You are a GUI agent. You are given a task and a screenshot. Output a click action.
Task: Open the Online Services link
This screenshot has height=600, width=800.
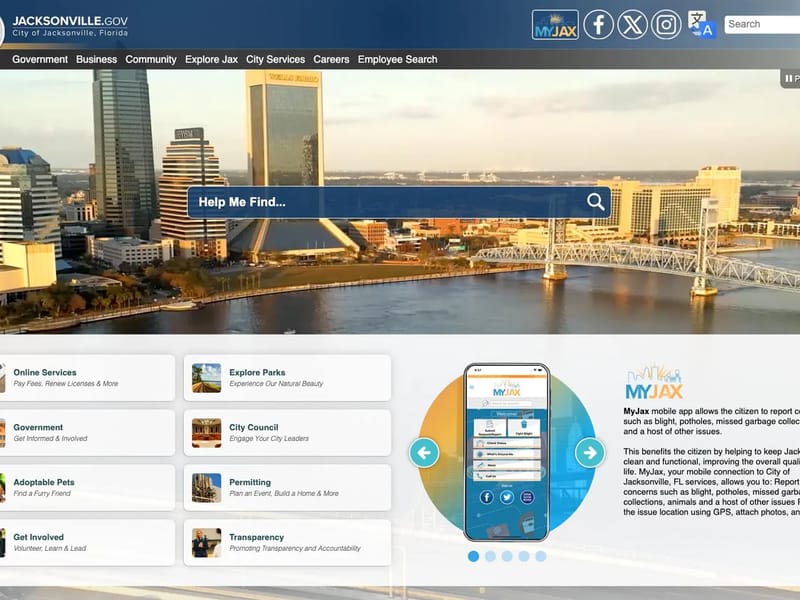(45, 372)
